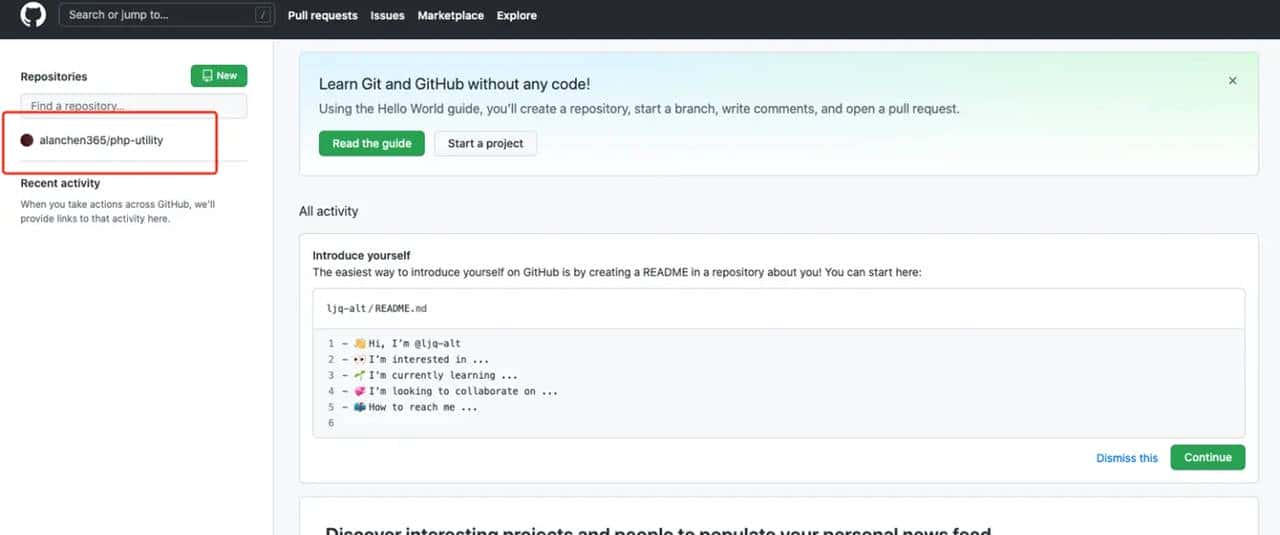Open Marketplace from the header
This screenshot has width=1280, height=535.
tap(450, 16)
